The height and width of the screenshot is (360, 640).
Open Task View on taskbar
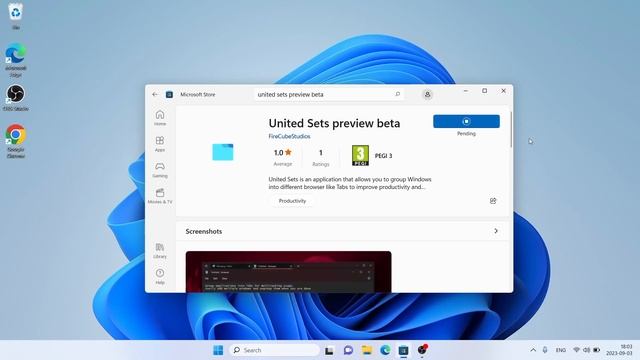(329, 350)
